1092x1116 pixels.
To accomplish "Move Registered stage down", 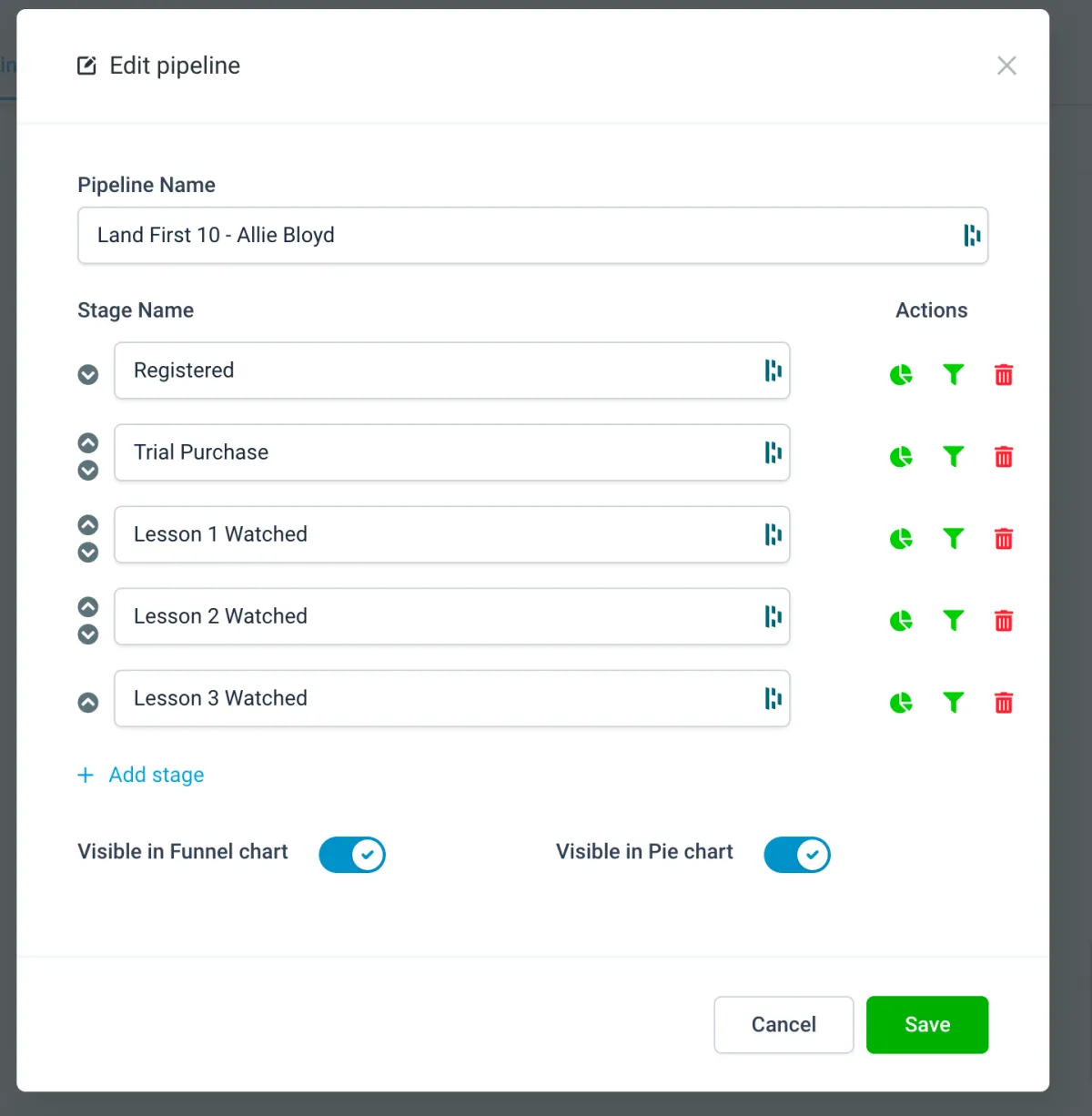I will (88, 375).
